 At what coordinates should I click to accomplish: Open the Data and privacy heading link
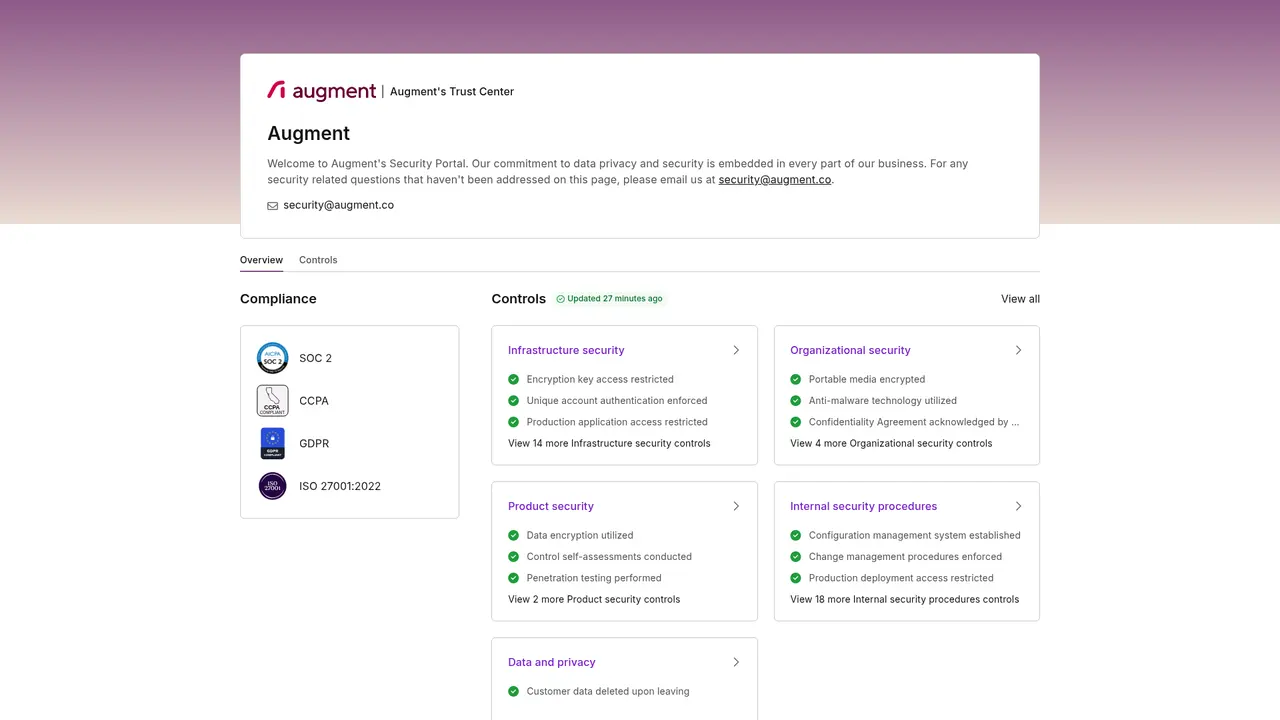coord(552,662)
